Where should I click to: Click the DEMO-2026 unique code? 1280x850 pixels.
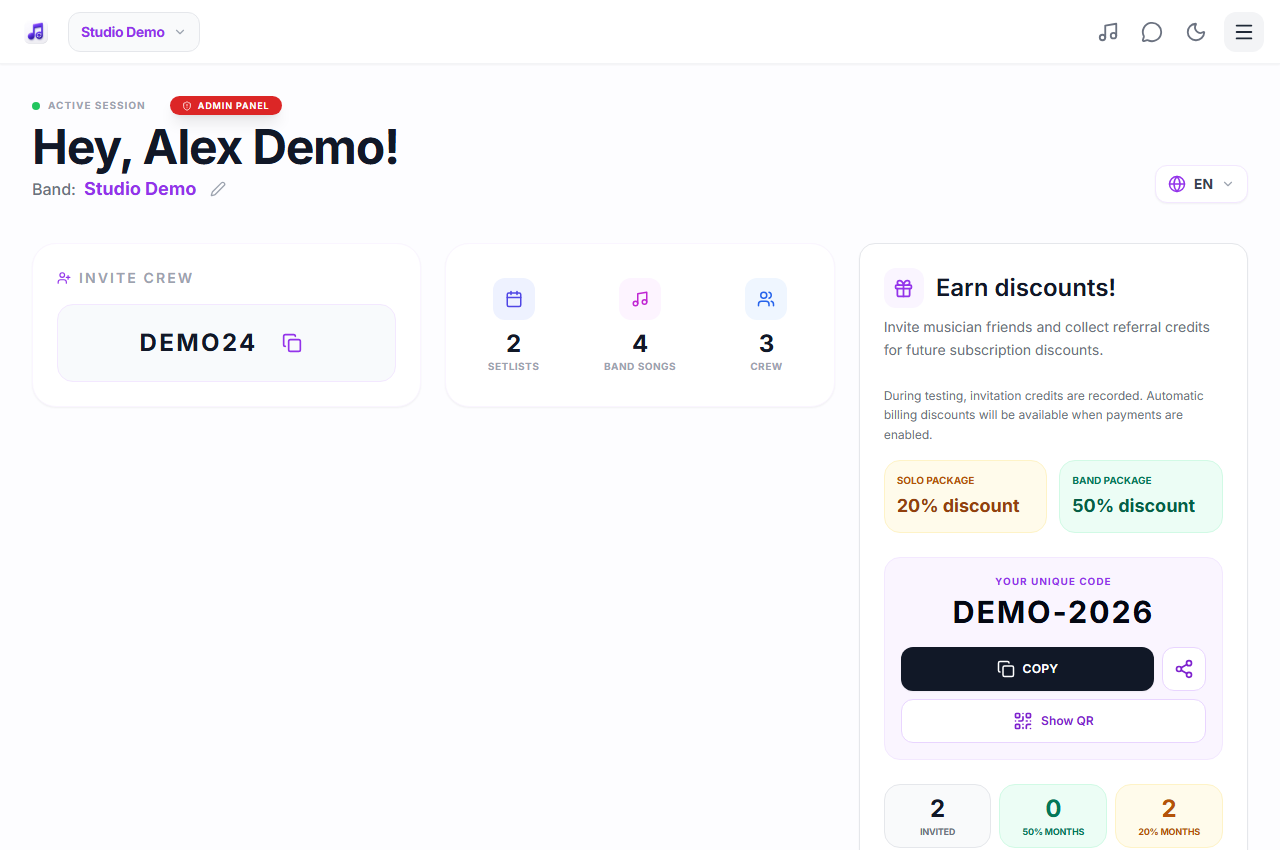pyautogui.click(x=1053, y=612)
